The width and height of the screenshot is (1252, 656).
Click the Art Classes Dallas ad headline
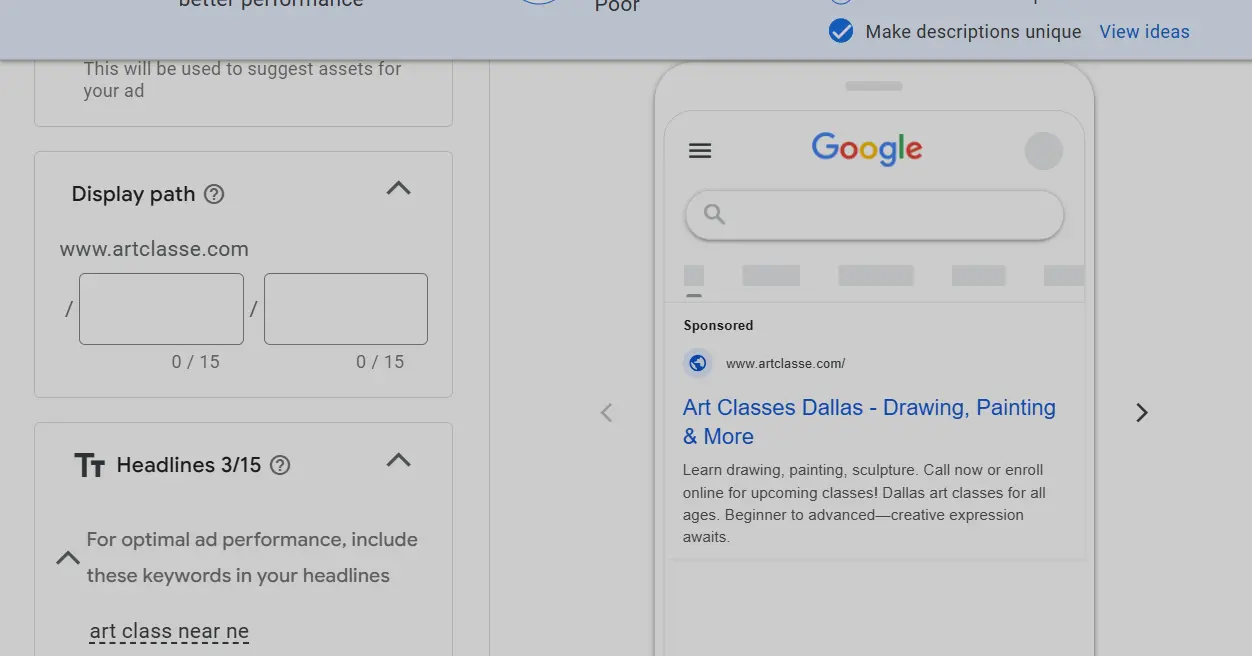(x=868, y=421)
